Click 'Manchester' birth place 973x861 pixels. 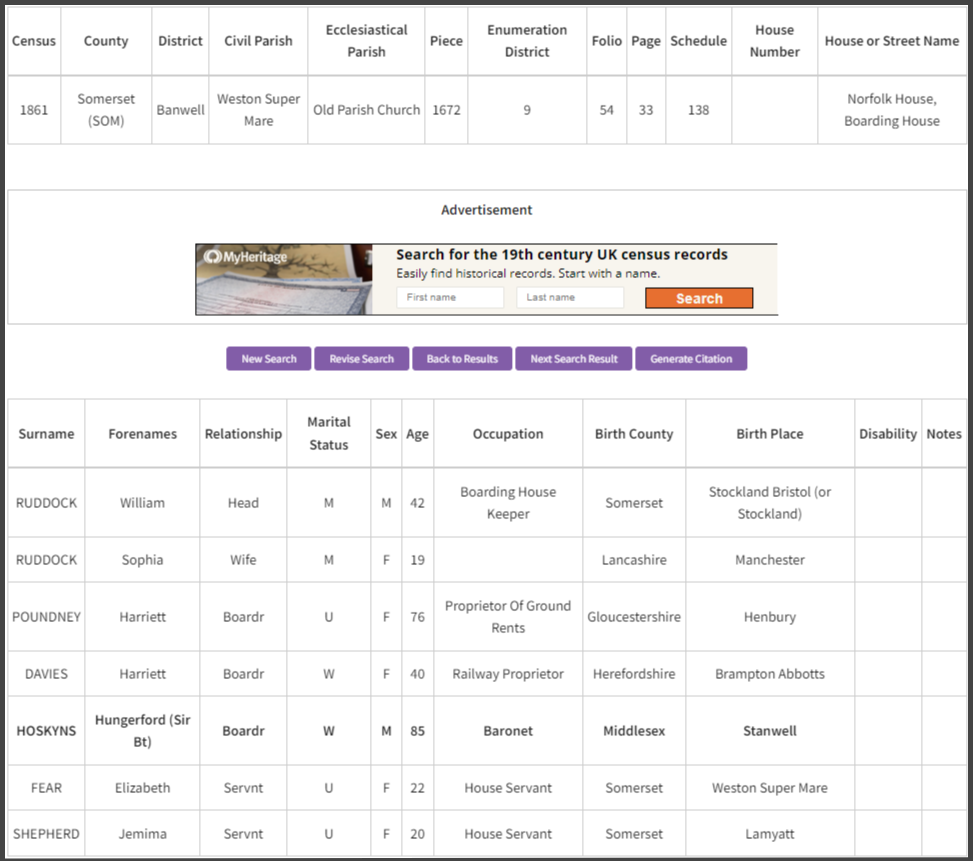[x=770, y=560]
